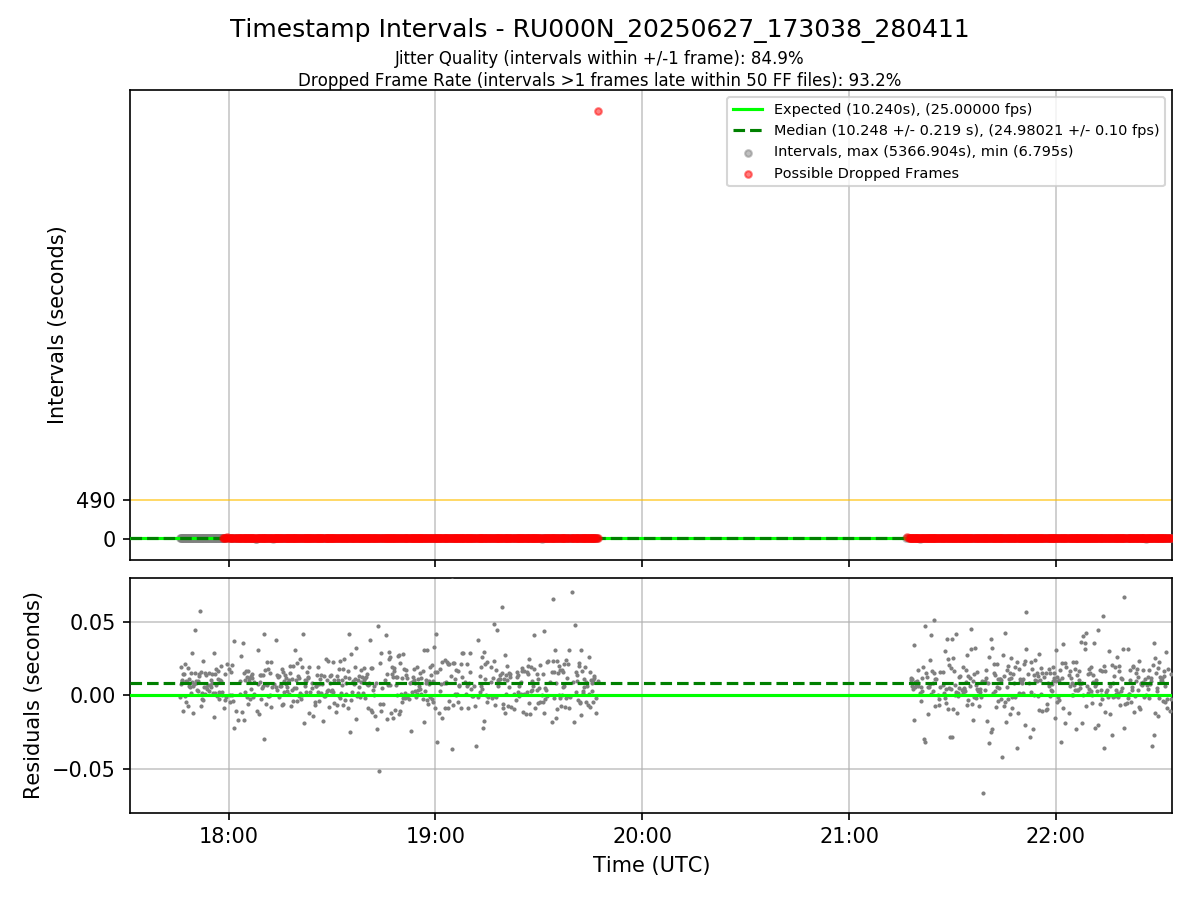Click the '490' y-axis tick label
The image size is (1200, 900).
[x=96, y=500]
